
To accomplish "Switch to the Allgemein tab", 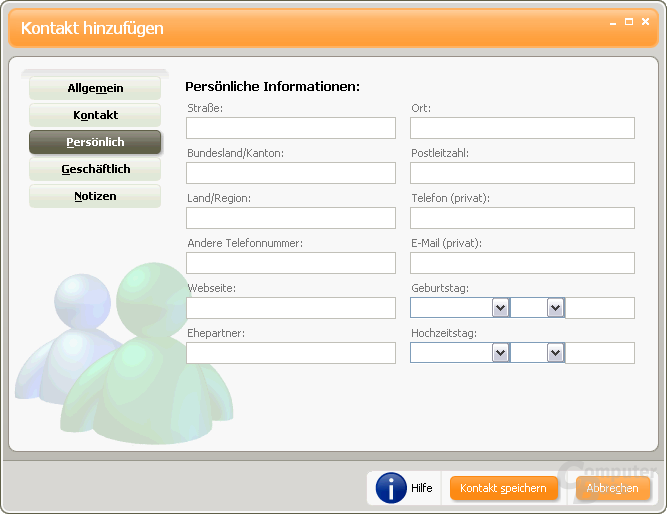I will (x=95, y=88).
